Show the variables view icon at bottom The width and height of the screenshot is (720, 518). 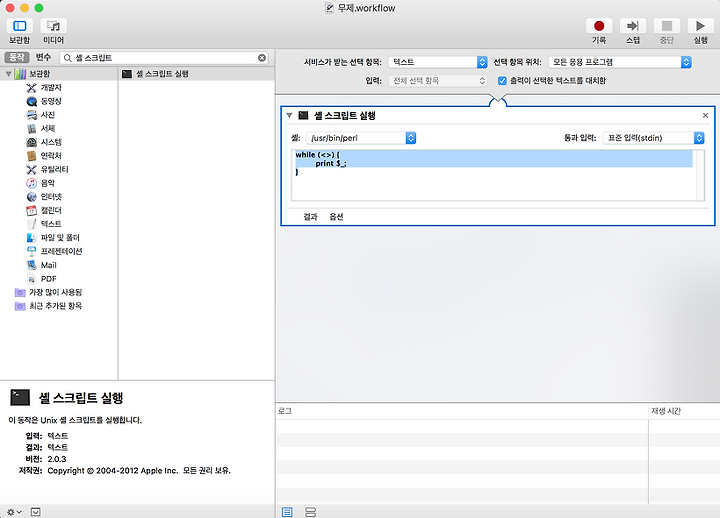click(310, 512)
